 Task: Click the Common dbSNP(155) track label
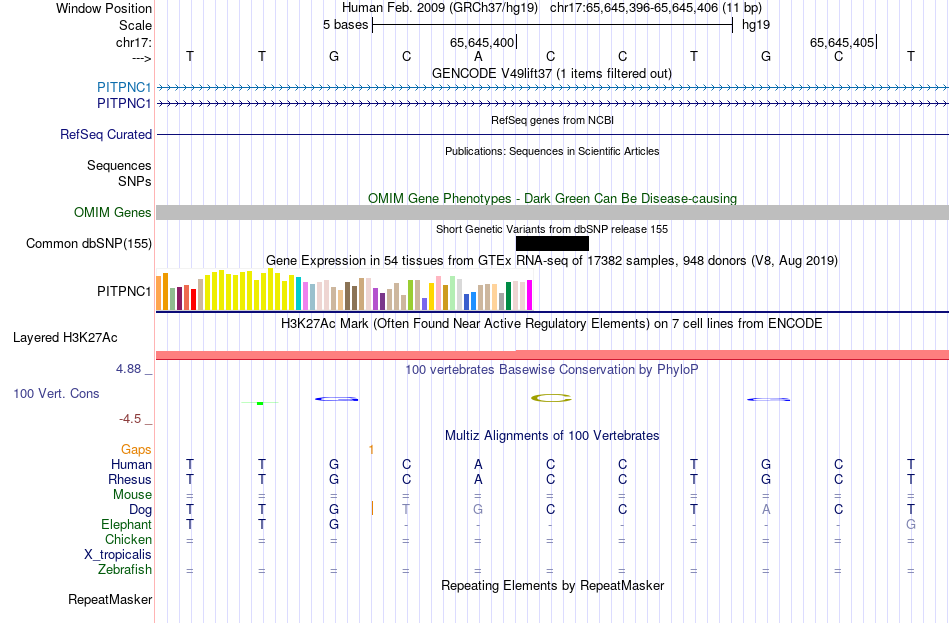point(89,244)
